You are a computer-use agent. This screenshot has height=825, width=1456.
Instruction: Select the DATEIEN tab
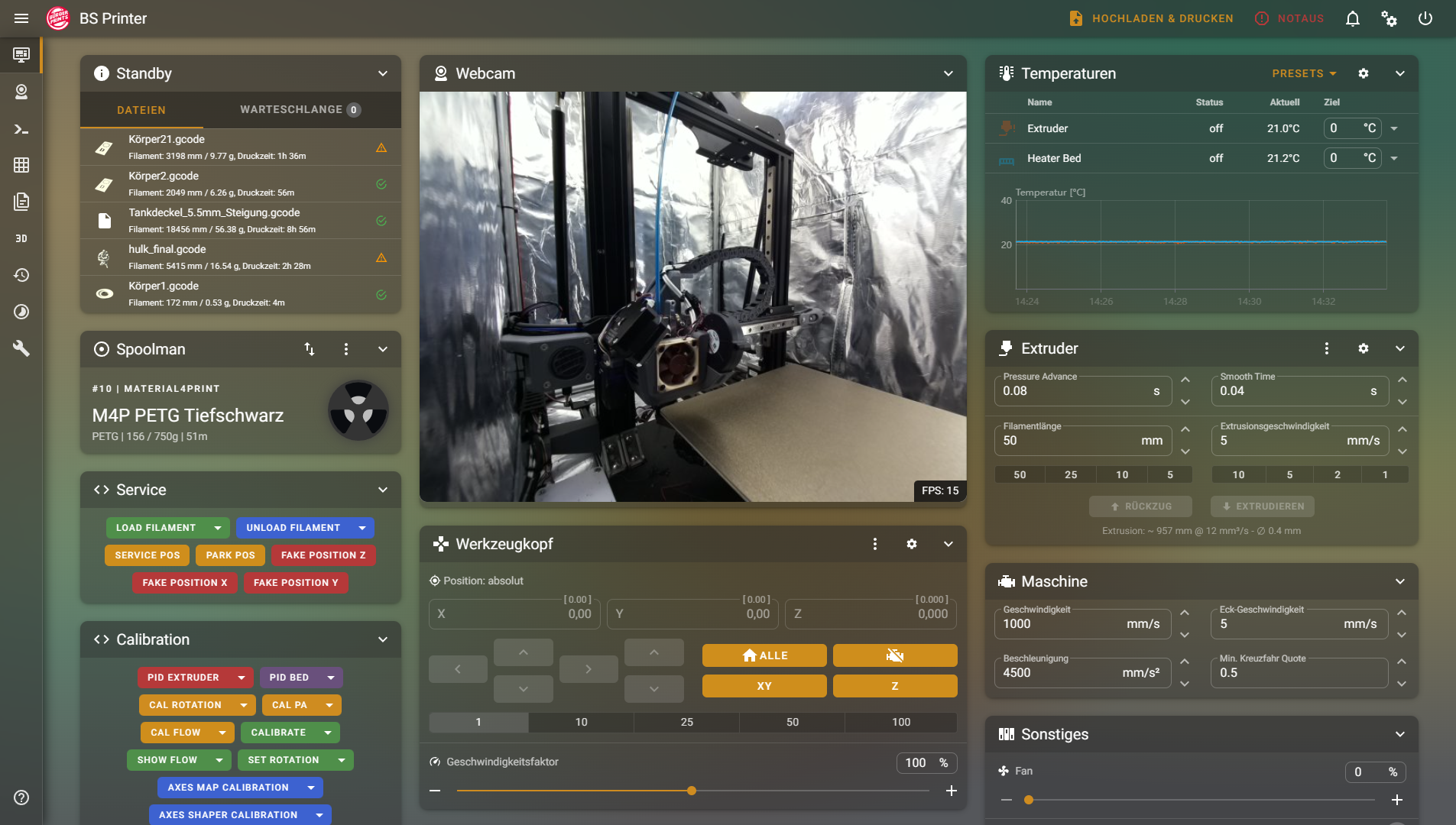(141, 110)
